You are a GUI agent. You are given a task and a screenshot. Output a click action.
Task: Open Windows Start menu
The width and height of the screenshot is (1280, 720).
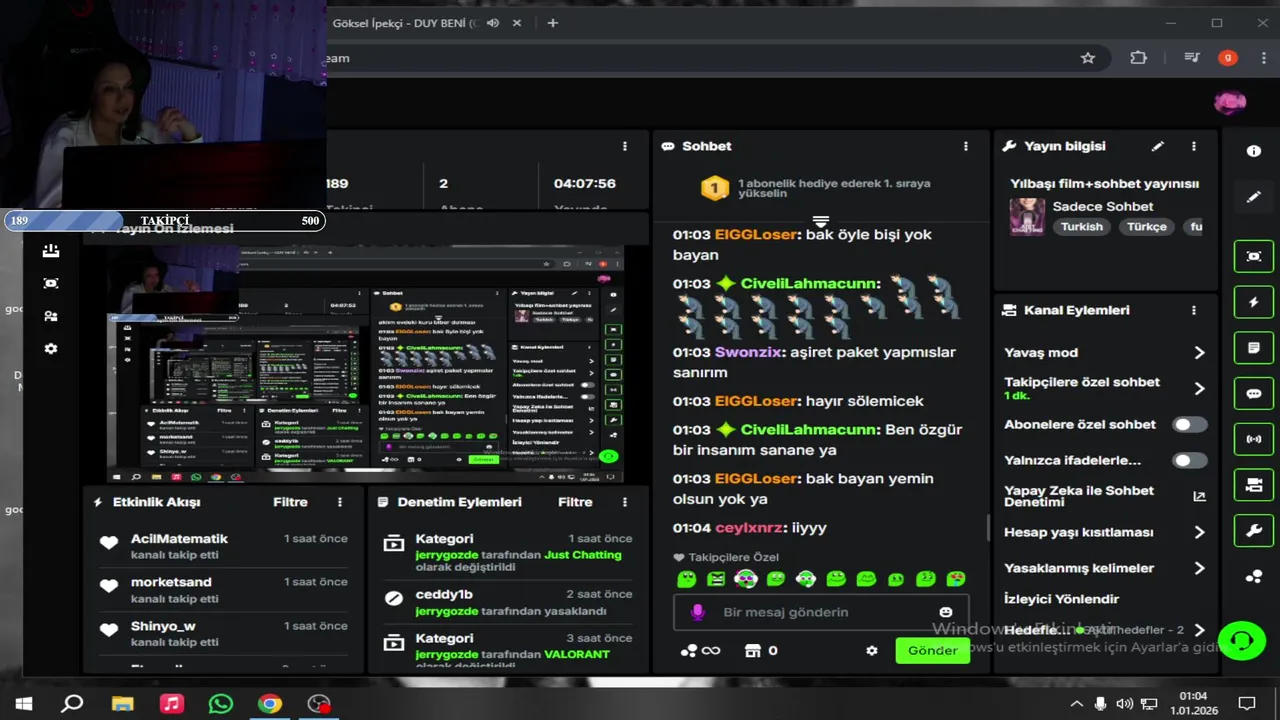(24, 704)
